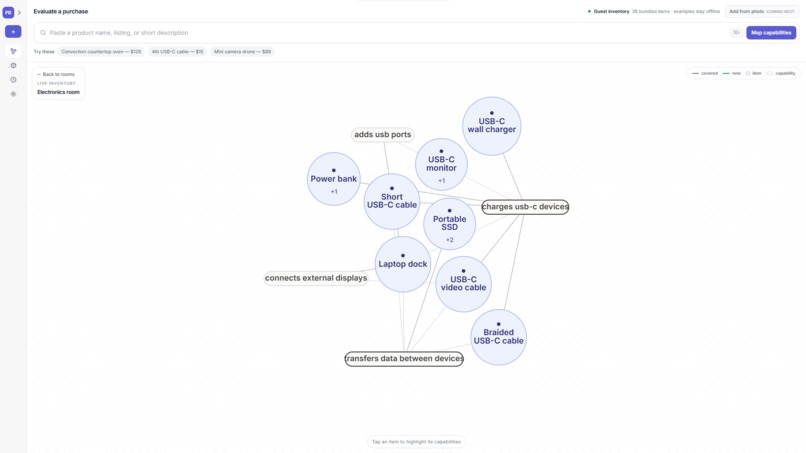Select the Laptop dock node
Image resolution: width=806 pixels, height=453 pixels.
(x=402, y=264)
